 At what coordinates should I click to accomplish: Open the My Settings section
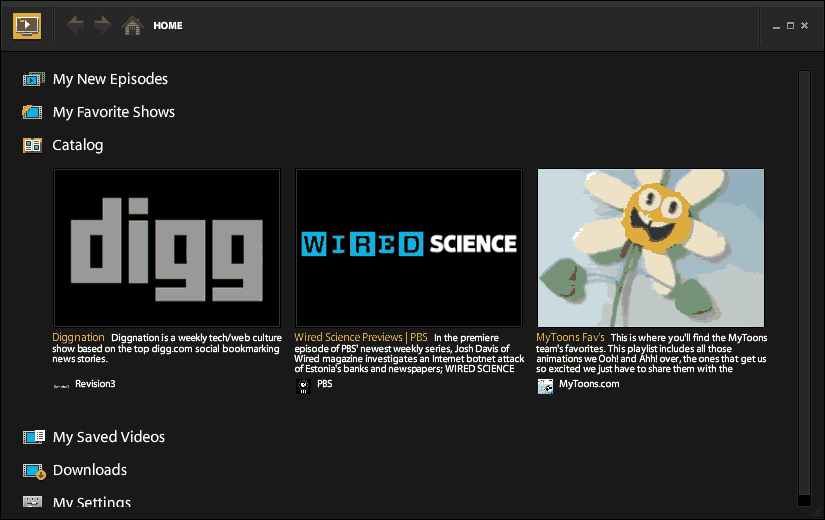tap(92, 502)
